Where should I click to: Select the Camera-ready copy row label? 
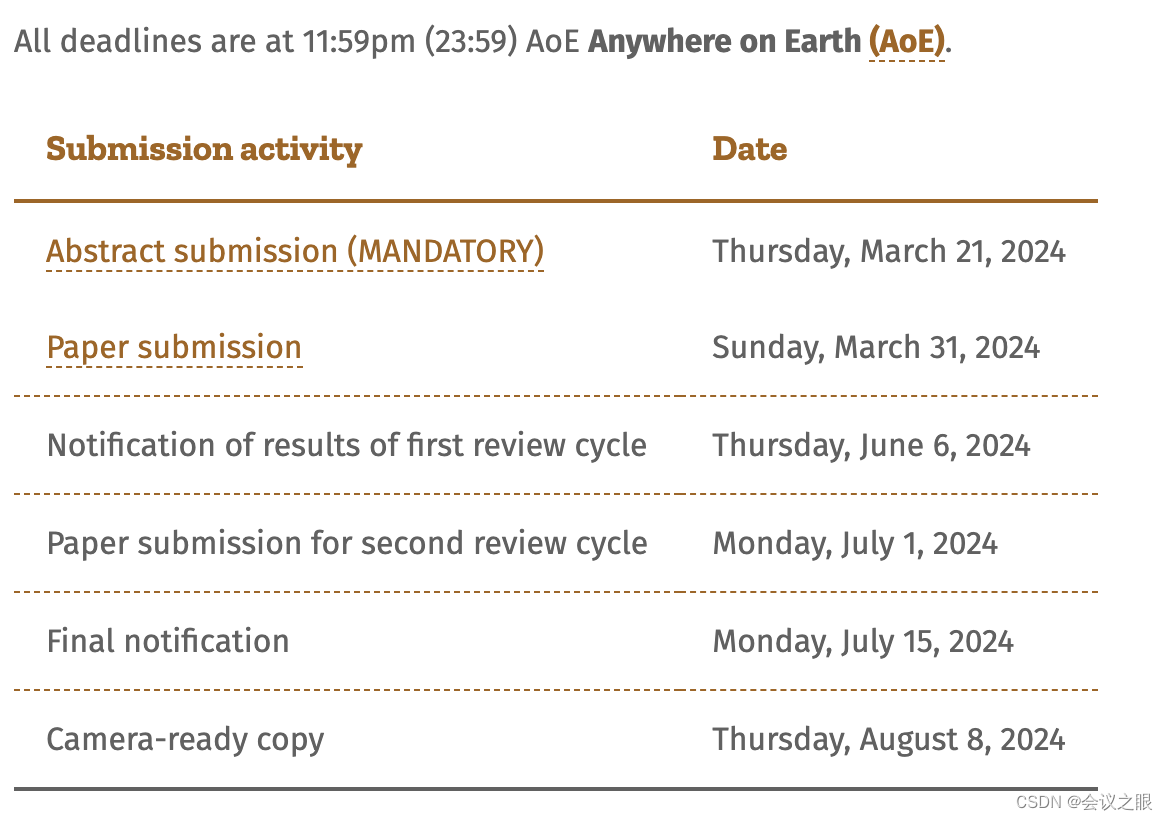click(185, 740)
